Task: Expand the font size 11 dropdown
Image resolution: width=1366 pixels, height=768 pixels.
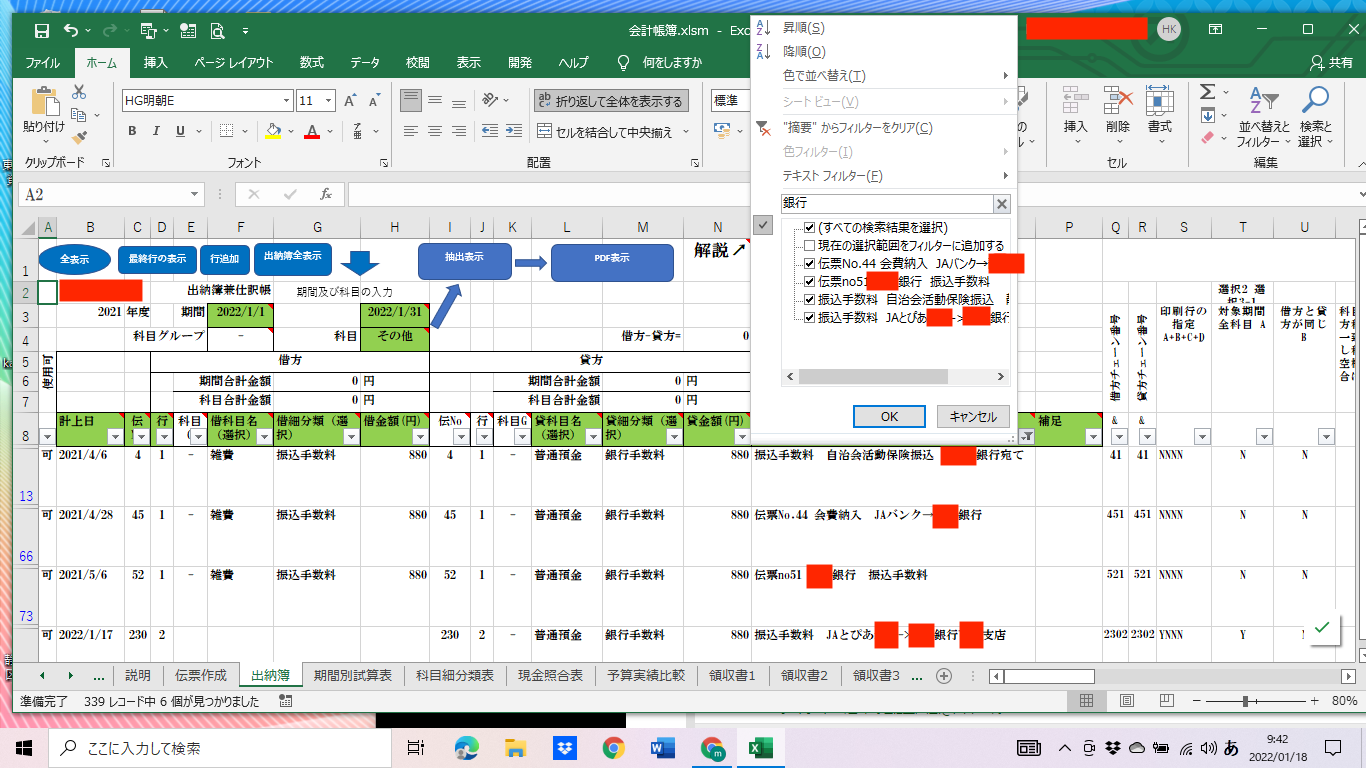Action: coord(329,101)
